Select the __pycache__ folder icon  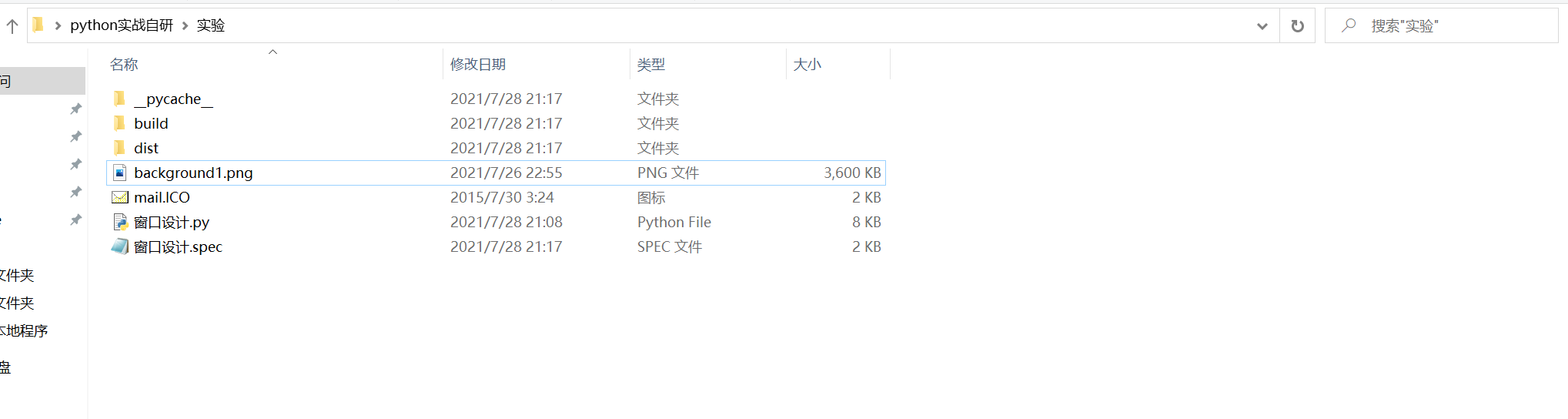(119, 99)
